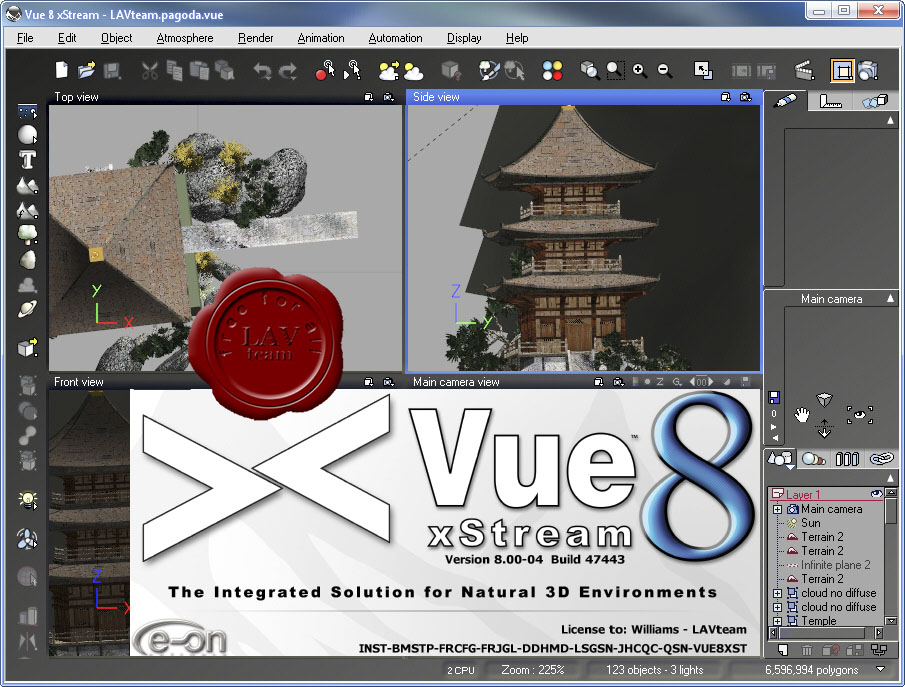Collapse the object properties panel triangle
905x687 pixels.
891,120
